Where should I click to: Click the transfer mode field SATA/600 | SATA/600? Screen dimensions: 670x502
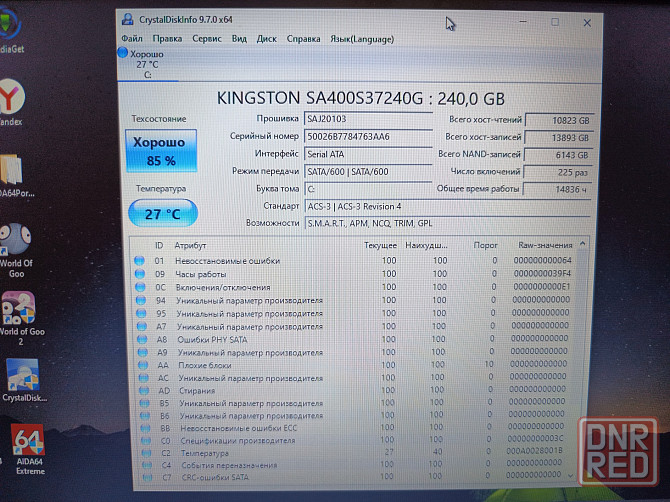point(368,172)
